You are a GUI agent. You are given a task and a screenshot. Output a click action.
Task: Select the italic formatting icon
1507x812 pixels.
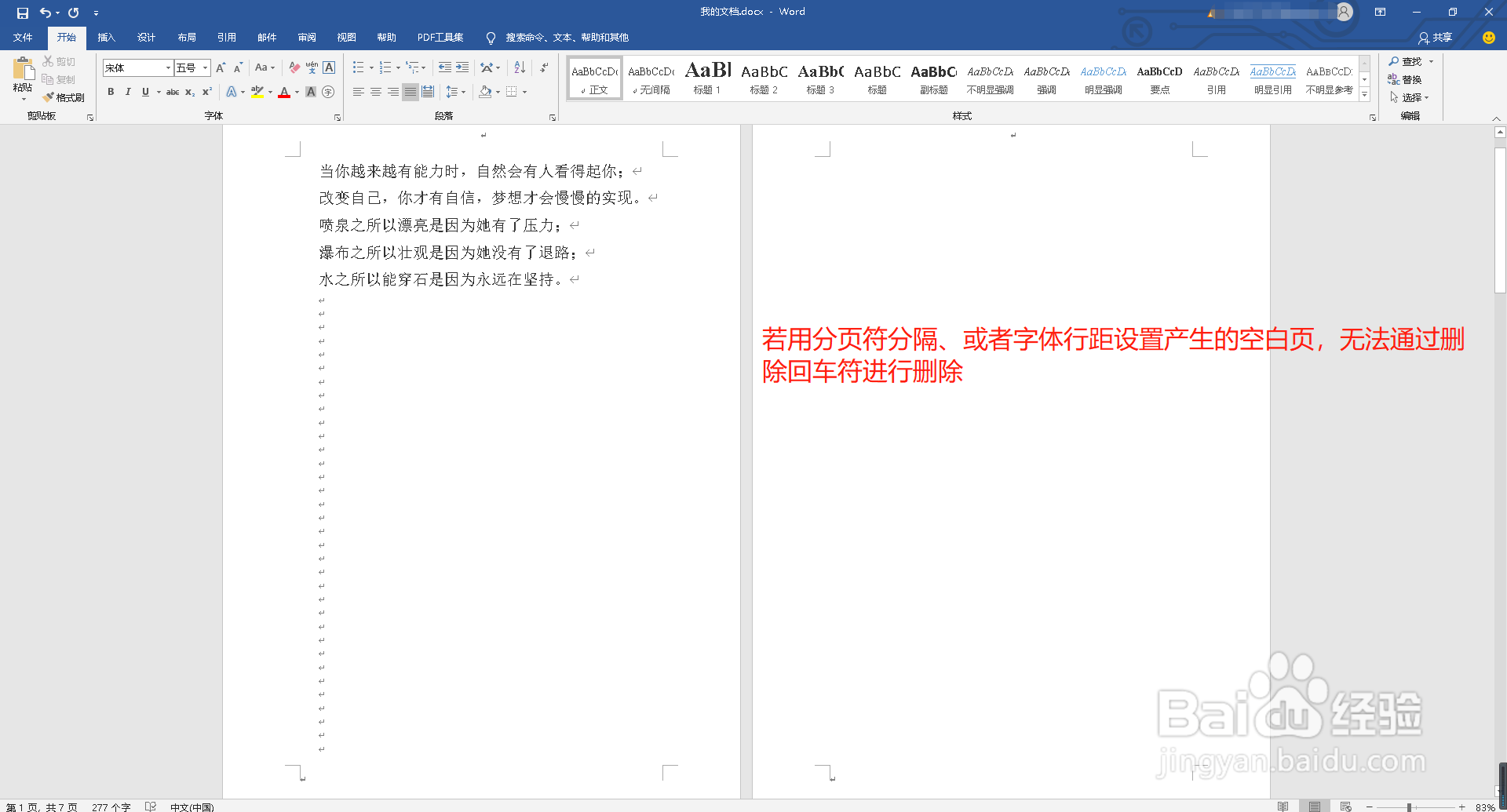(127, 92)
